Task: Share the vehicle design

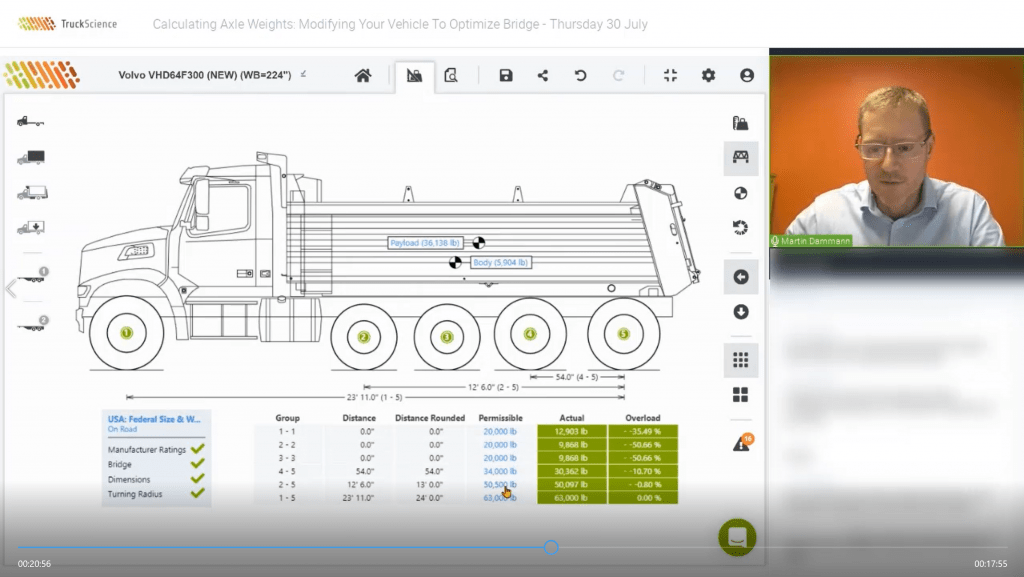Action: 543,75
